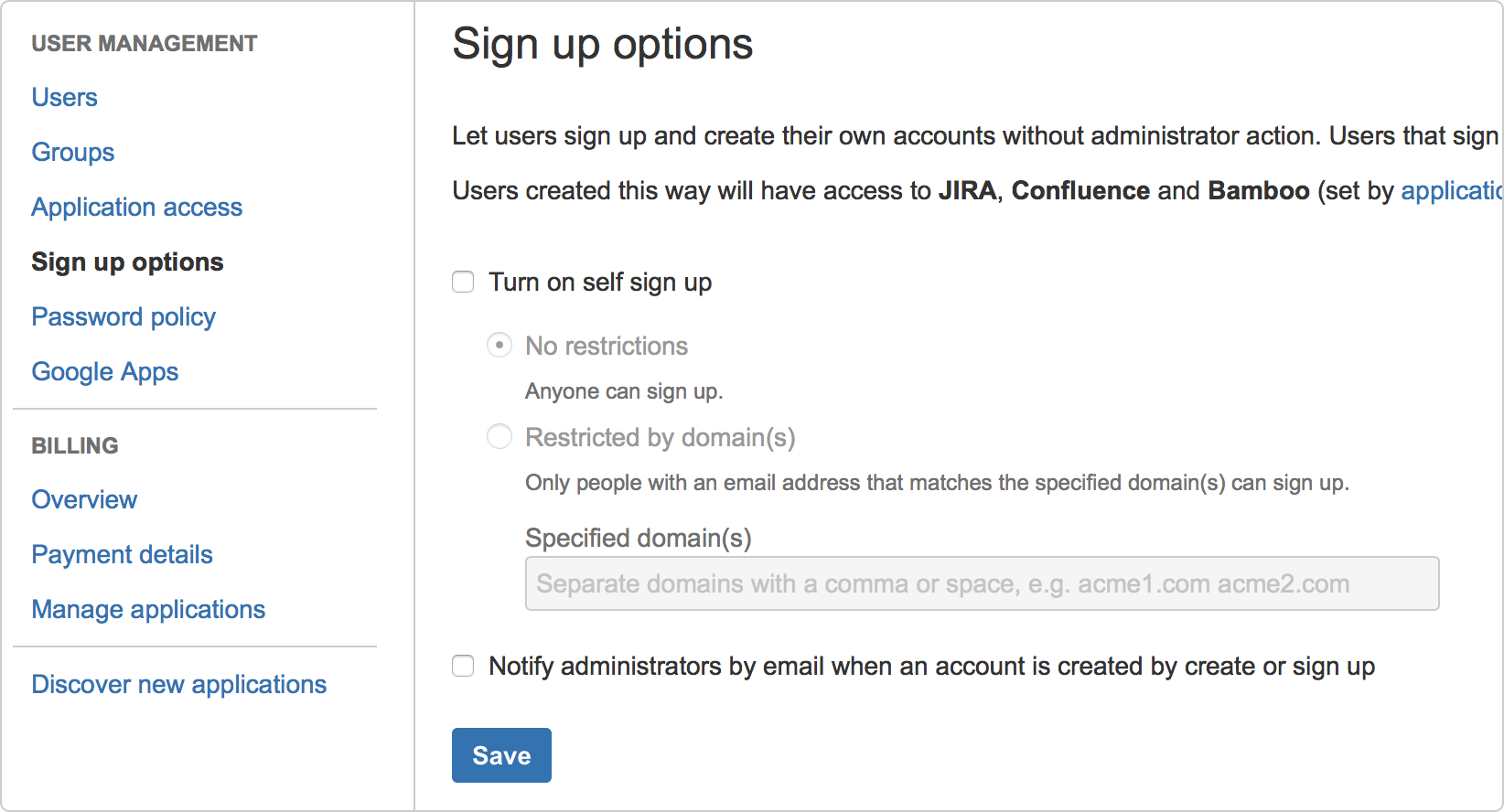Choose Restricted by domain(s) radio option
The height and width of the screenshot is (812, 1504).
(x=500, y=437)
